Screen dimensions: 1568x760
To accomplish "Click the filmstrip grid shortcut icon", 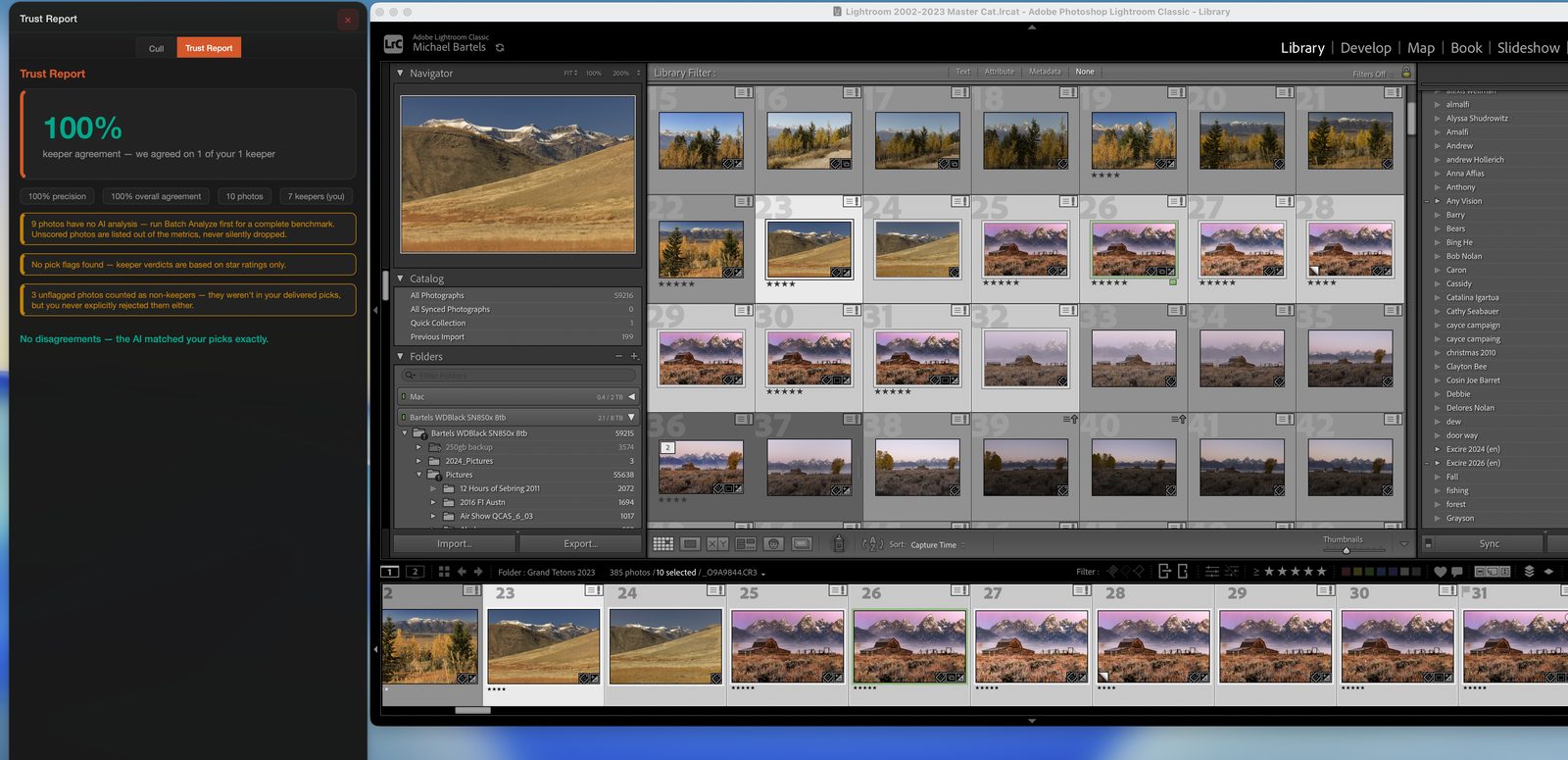I will [x=444, y=572].
